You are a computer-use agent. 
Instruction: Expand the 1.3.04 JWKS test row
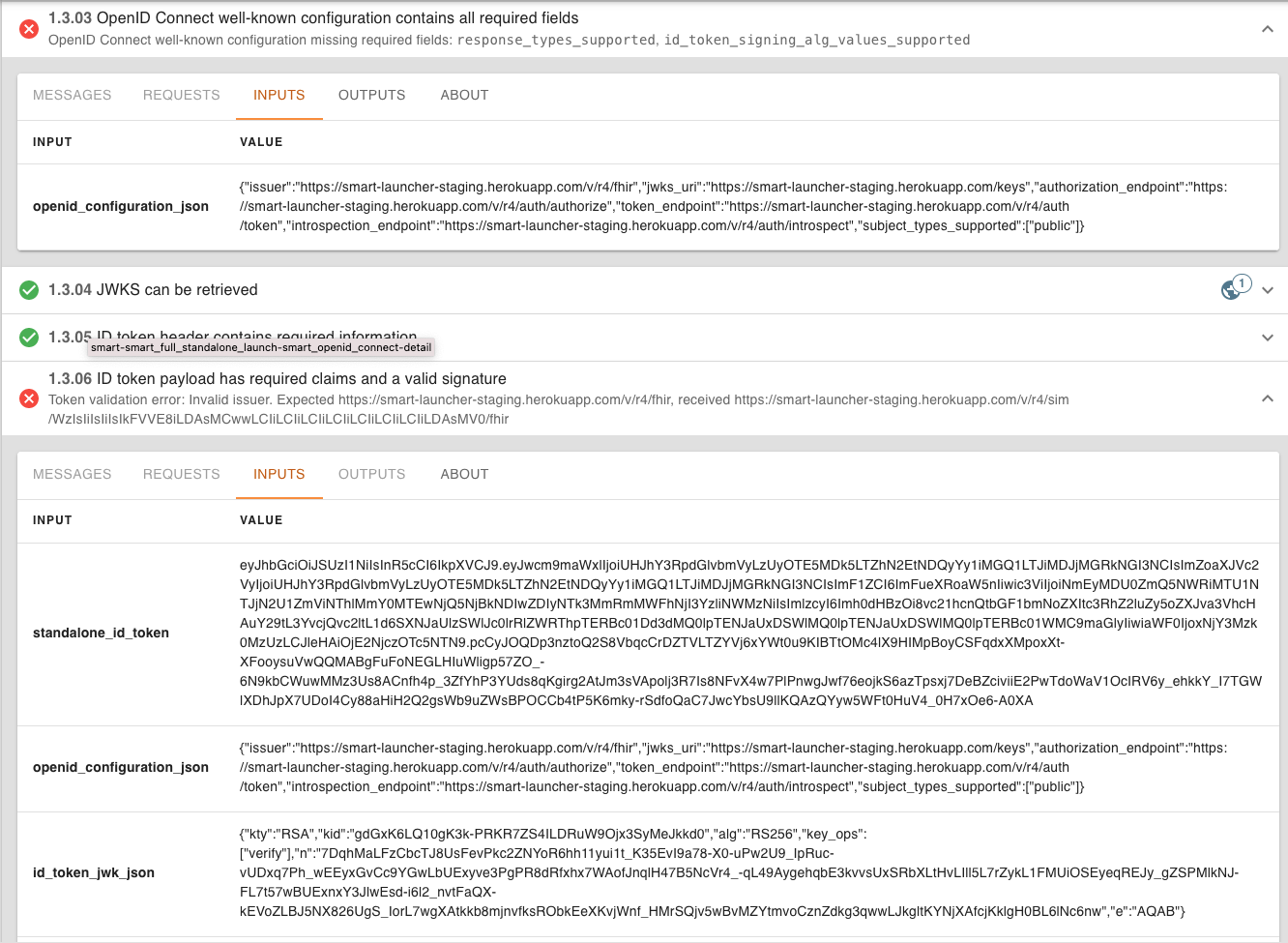tap(1267, 289)
